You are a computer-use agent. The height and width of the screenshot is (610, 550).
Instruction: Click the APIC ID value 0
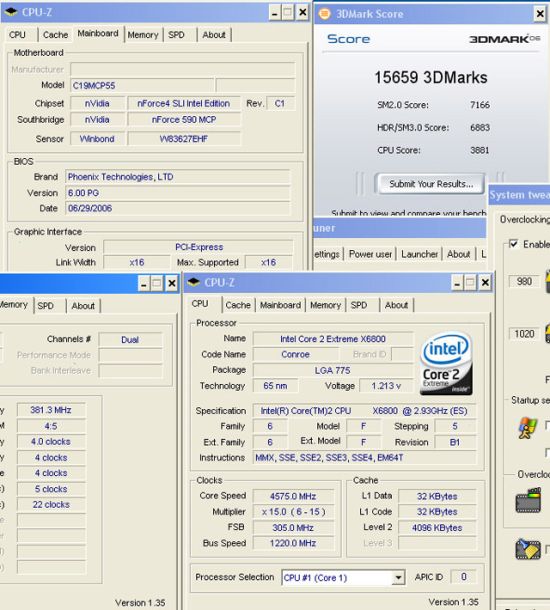464,577
